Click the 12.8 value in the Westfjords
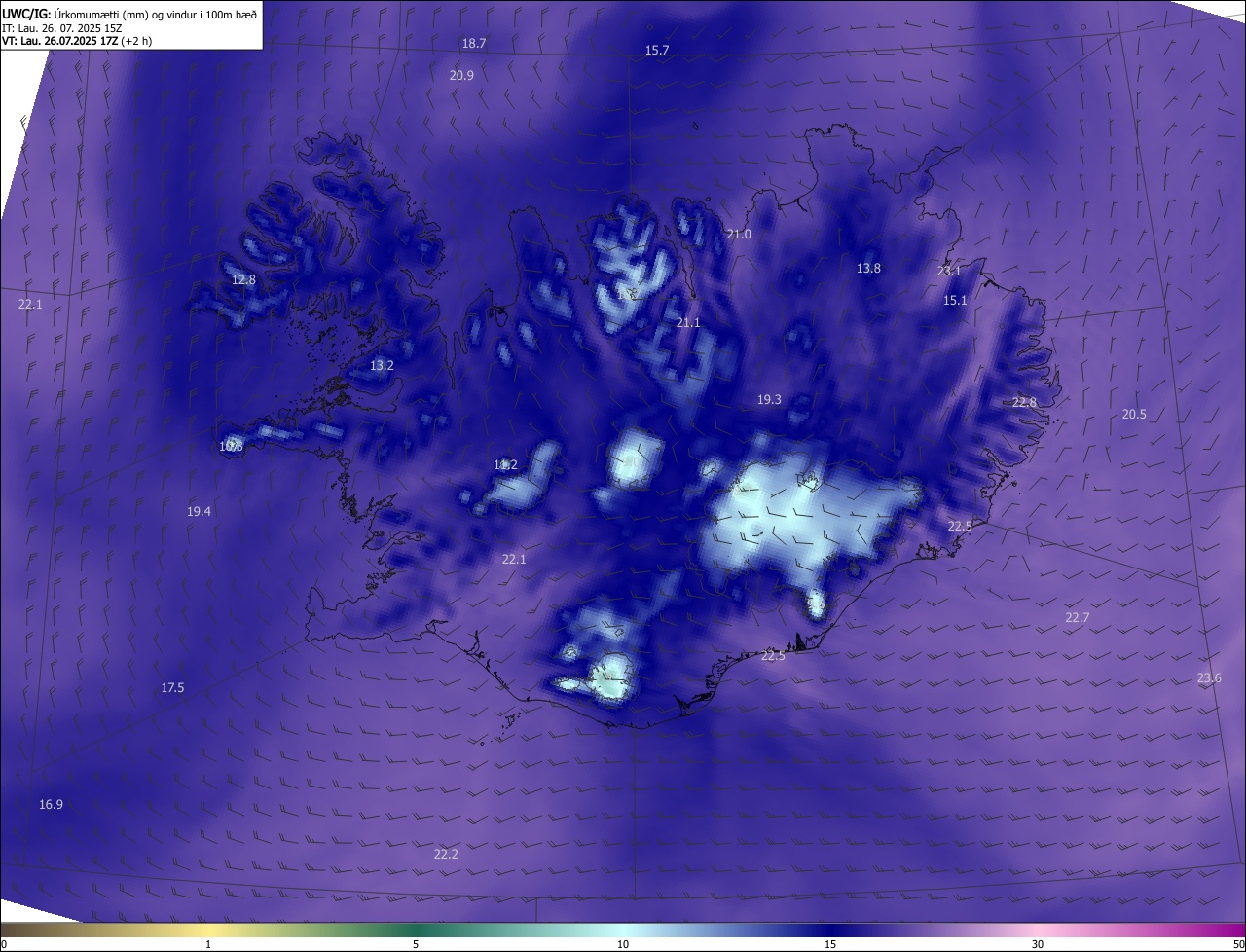Image resolution: width=1246 pixels, height=952 pixels. pyautogui.click(x=243, y=279)
